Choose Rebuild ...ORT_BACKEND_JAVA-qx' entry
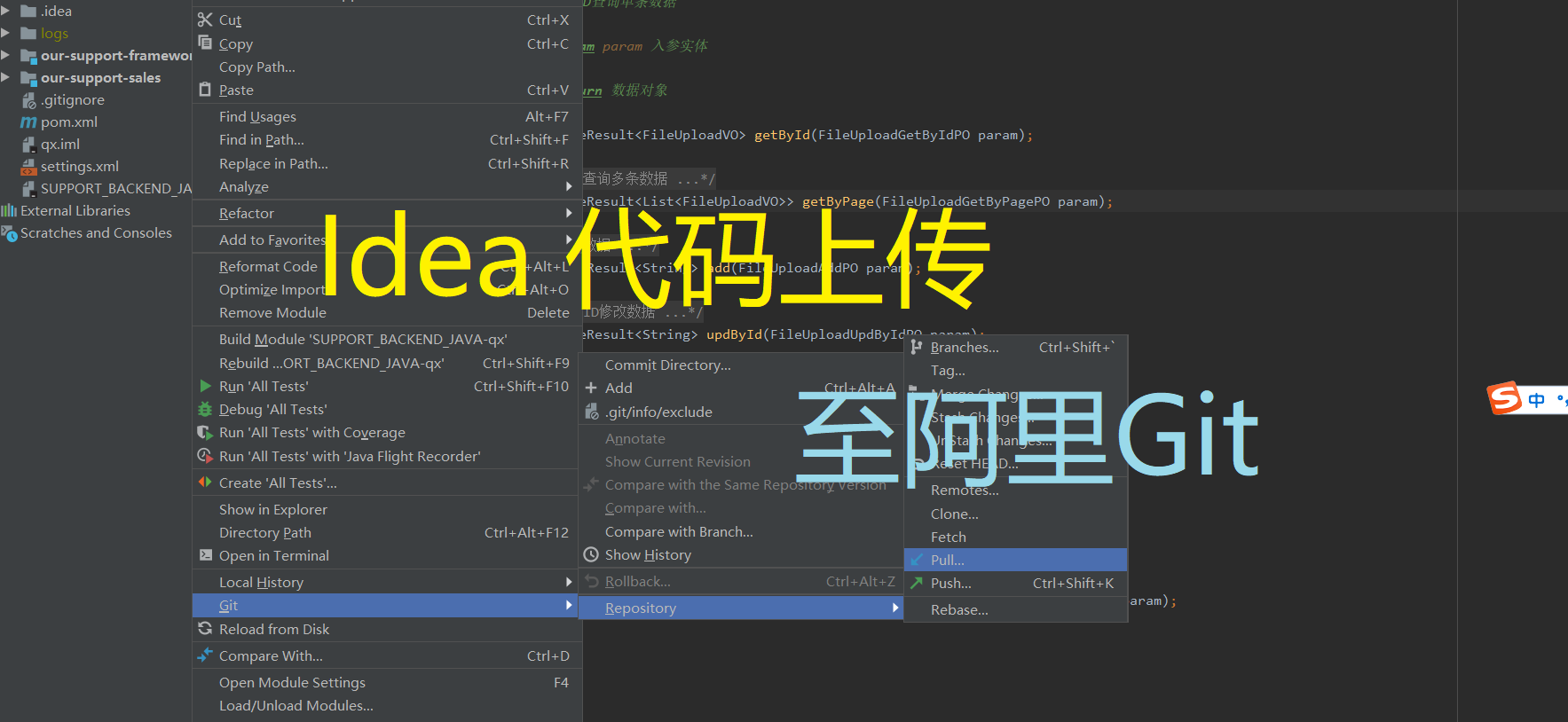 [387, 363]
